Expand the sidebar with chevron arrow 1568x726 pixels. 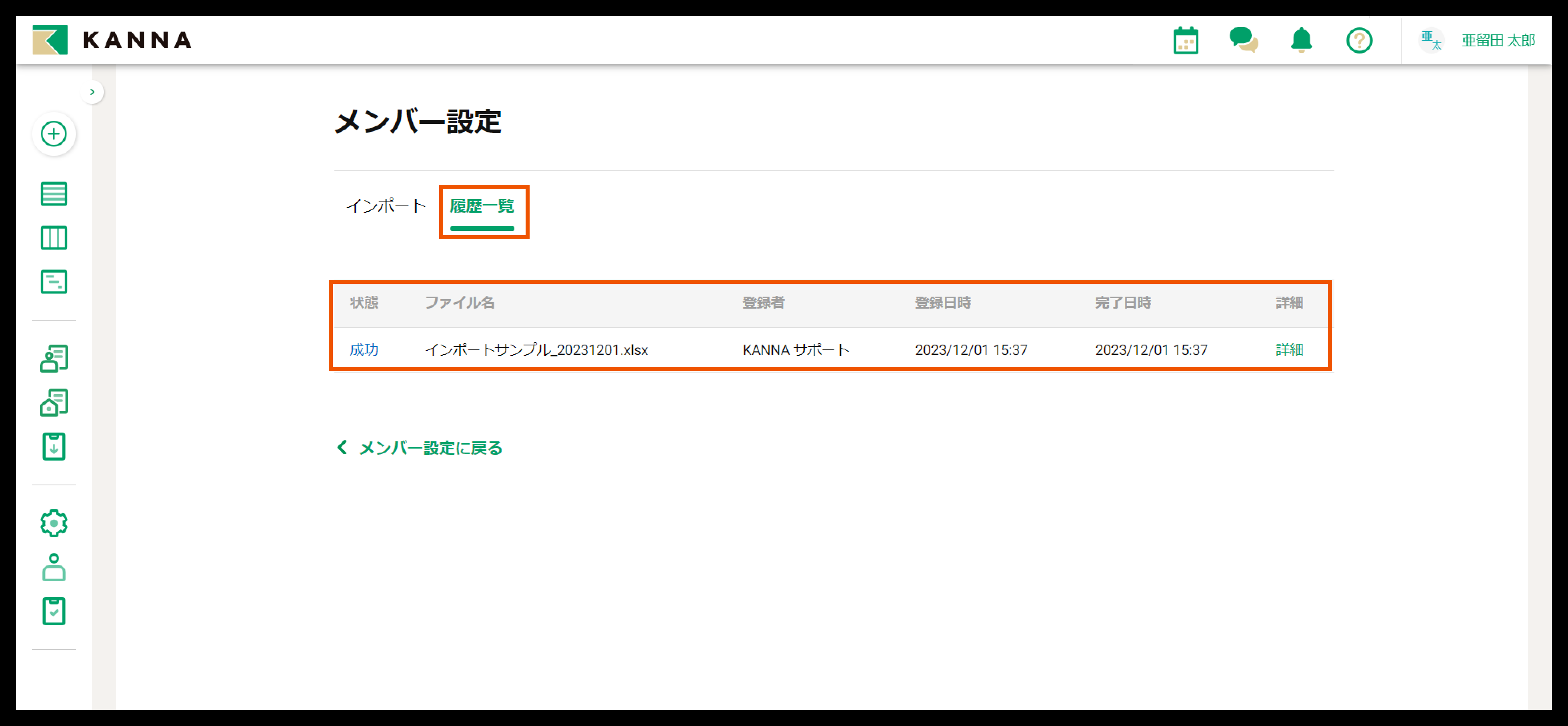click(92, 92)
